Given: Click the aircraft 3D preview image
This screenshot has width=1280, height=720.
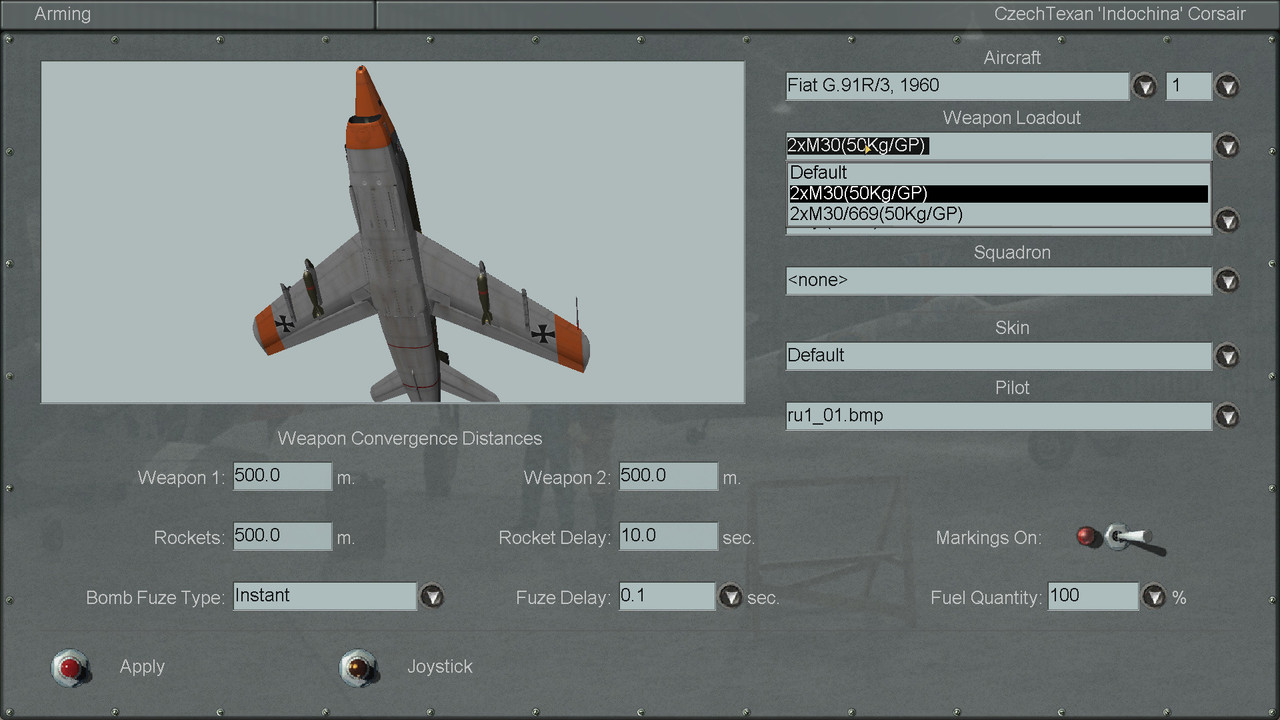Looking at the screenshot, I should (x=392, y=232).
